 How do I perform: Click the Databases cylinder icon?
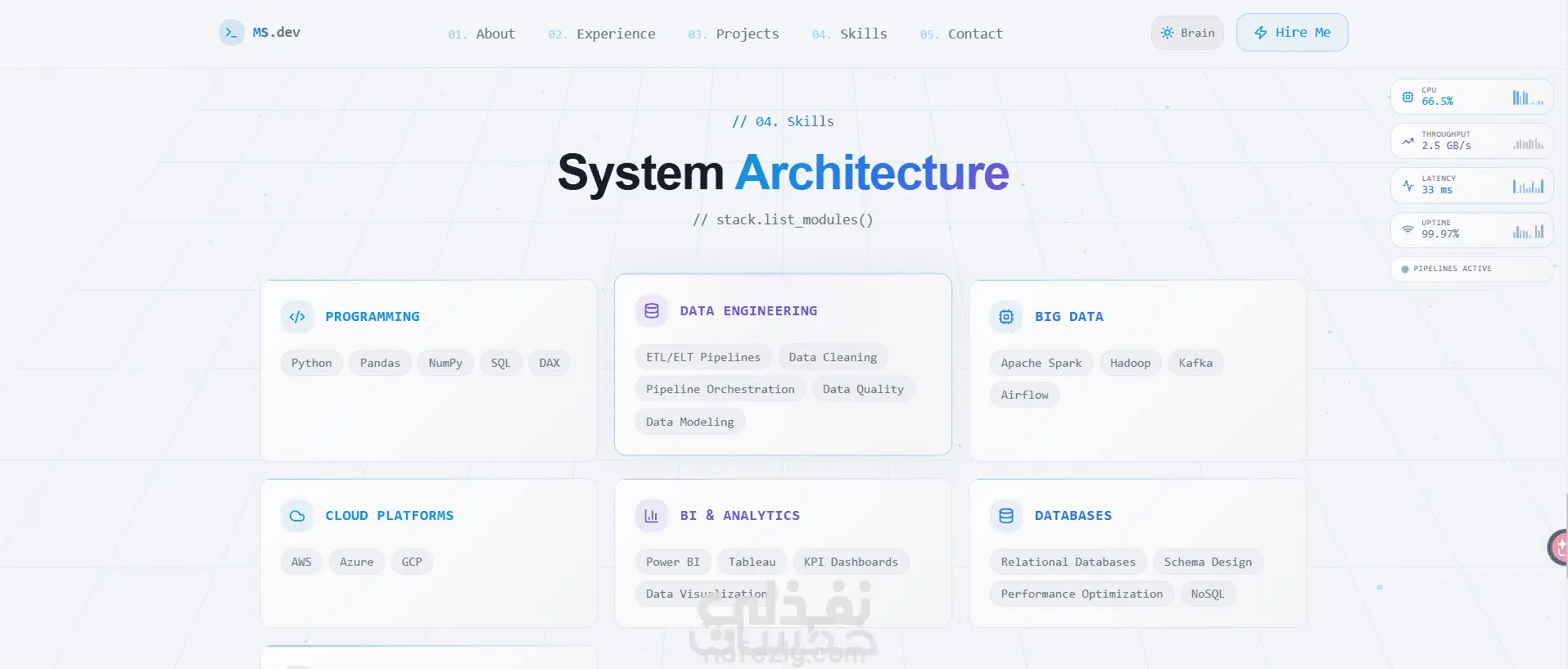pos(1006,516)
